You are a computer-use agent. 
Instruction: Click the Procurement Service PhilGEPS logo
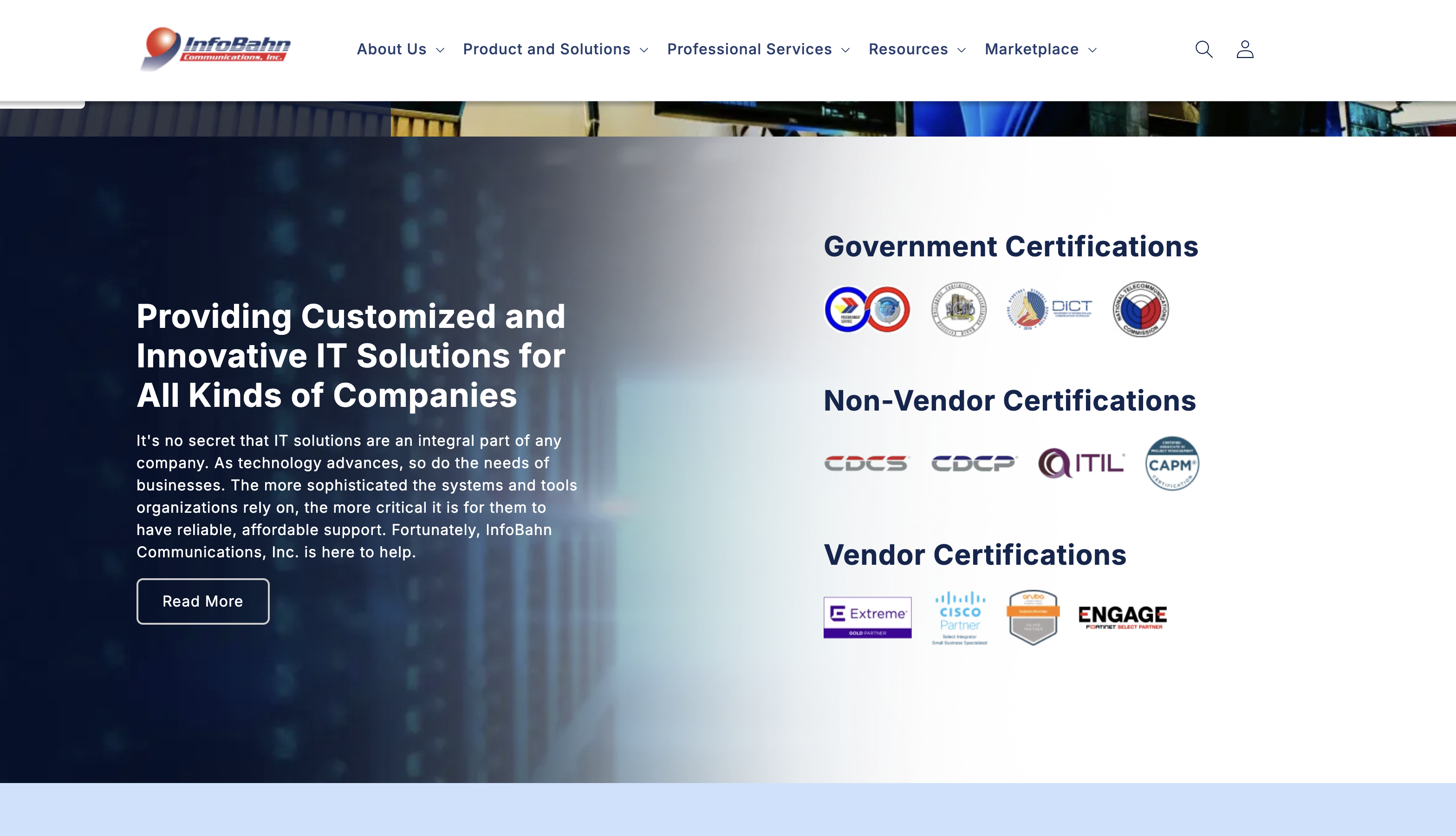click(867, 309)
